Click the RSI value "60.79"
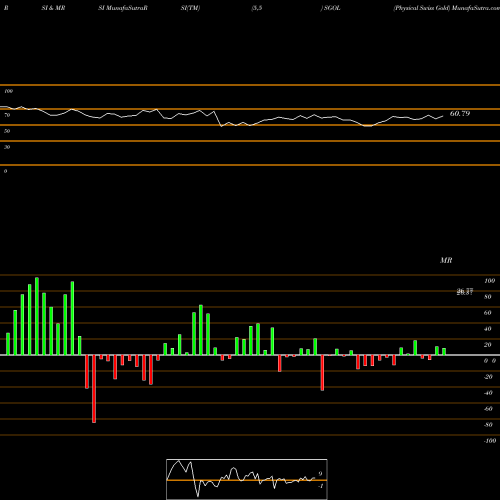The height and width of the screenshot is (500, 500). (460, 114)
